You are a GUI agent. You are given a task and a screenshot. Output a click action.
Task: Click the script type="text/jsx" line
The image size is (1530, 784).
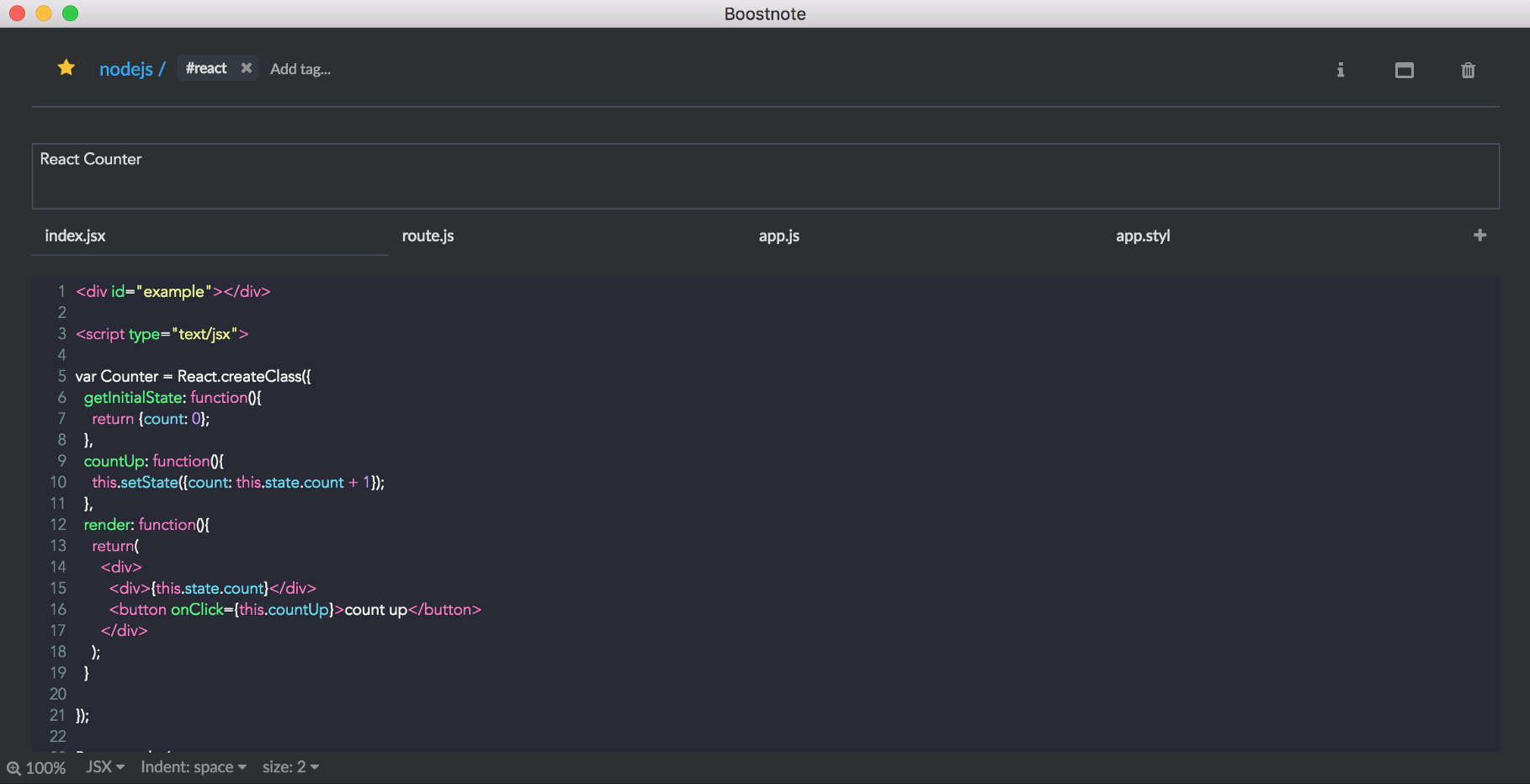(x=162, y=334)
